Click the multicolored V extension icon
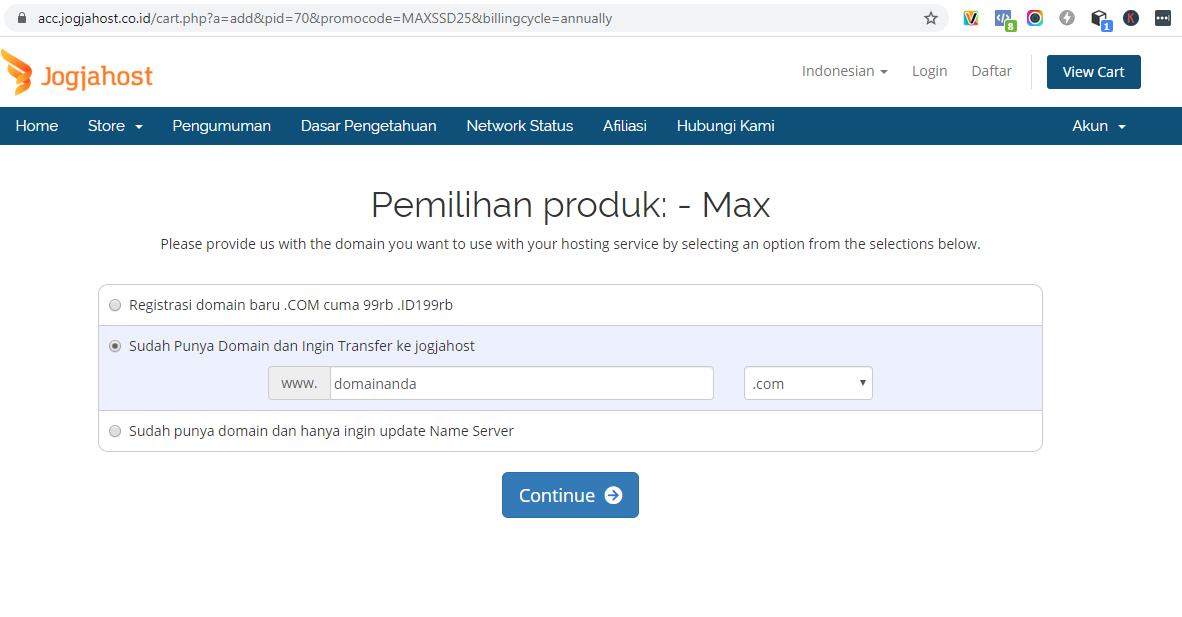 tap(970, 18)
